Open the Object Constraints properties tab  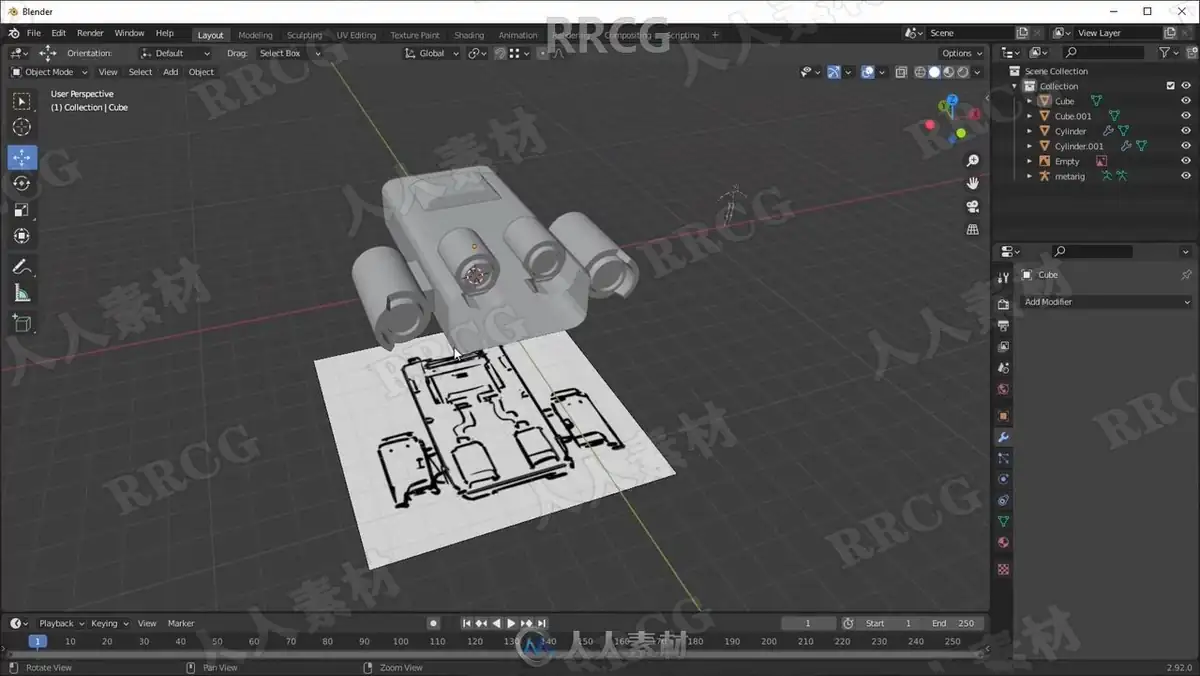click(1003, 500)
